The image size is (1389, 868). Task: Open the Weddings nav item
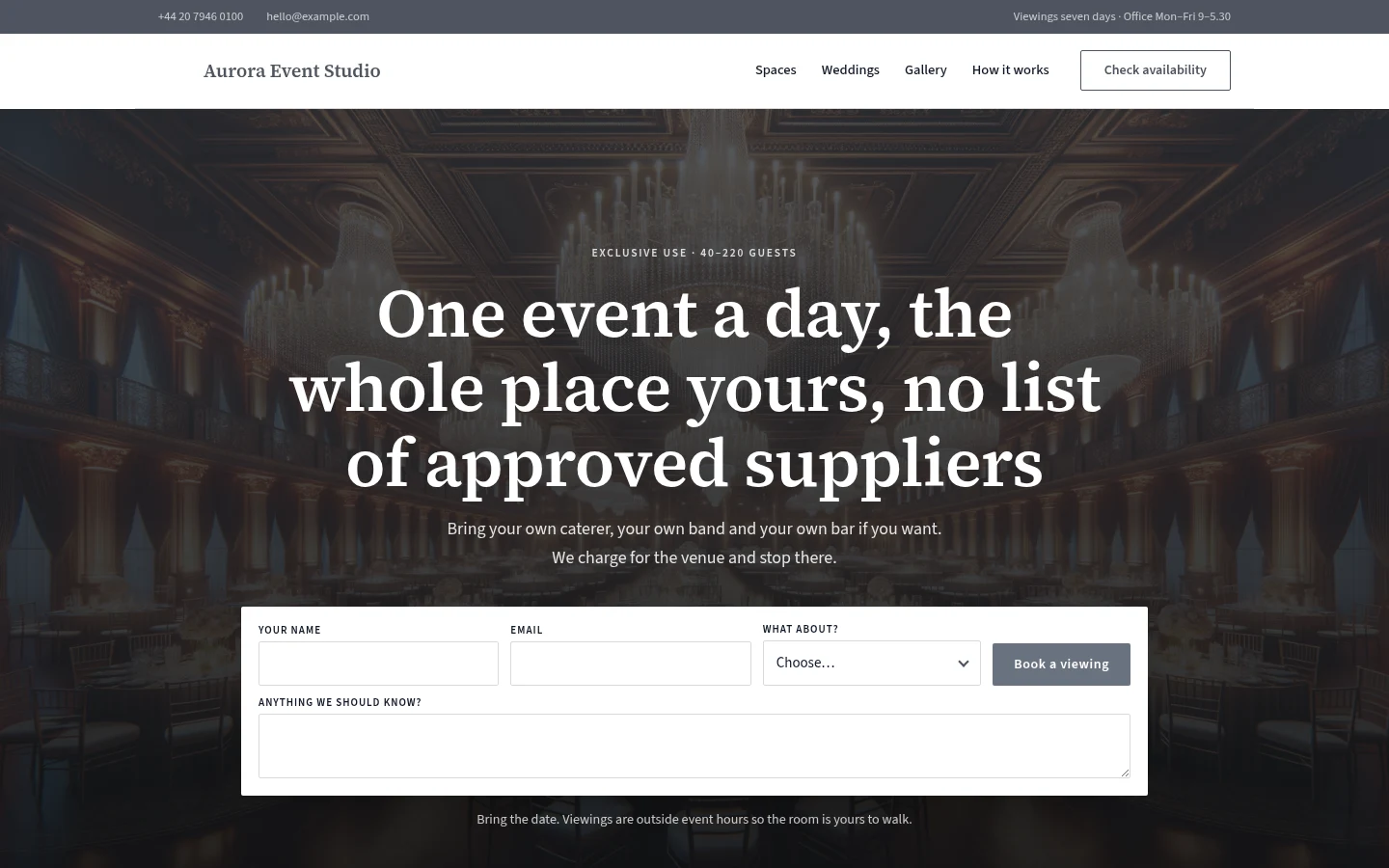click(x=850, y=70)
